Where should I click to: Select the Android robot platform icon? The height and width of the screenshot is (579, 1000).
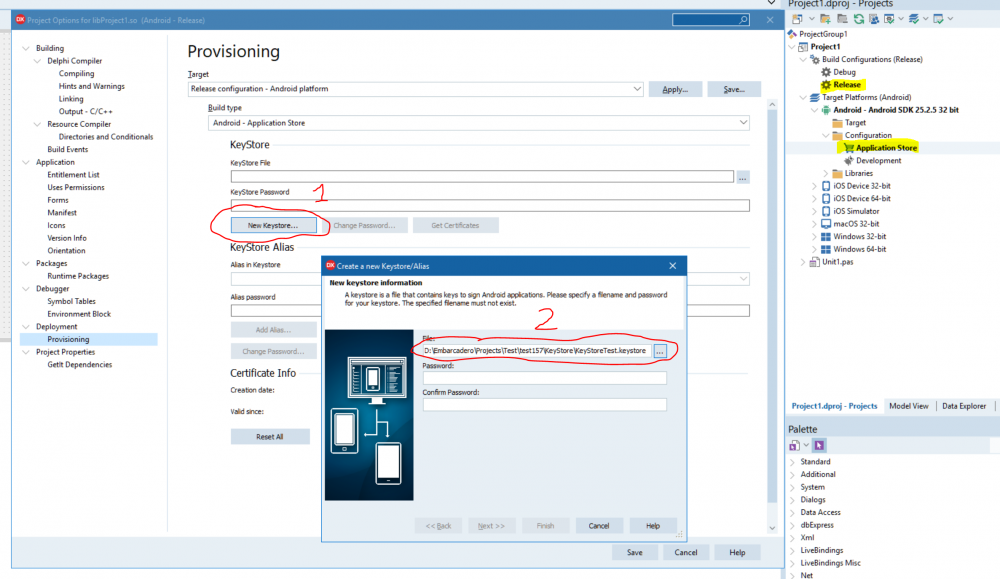(826, 110)
